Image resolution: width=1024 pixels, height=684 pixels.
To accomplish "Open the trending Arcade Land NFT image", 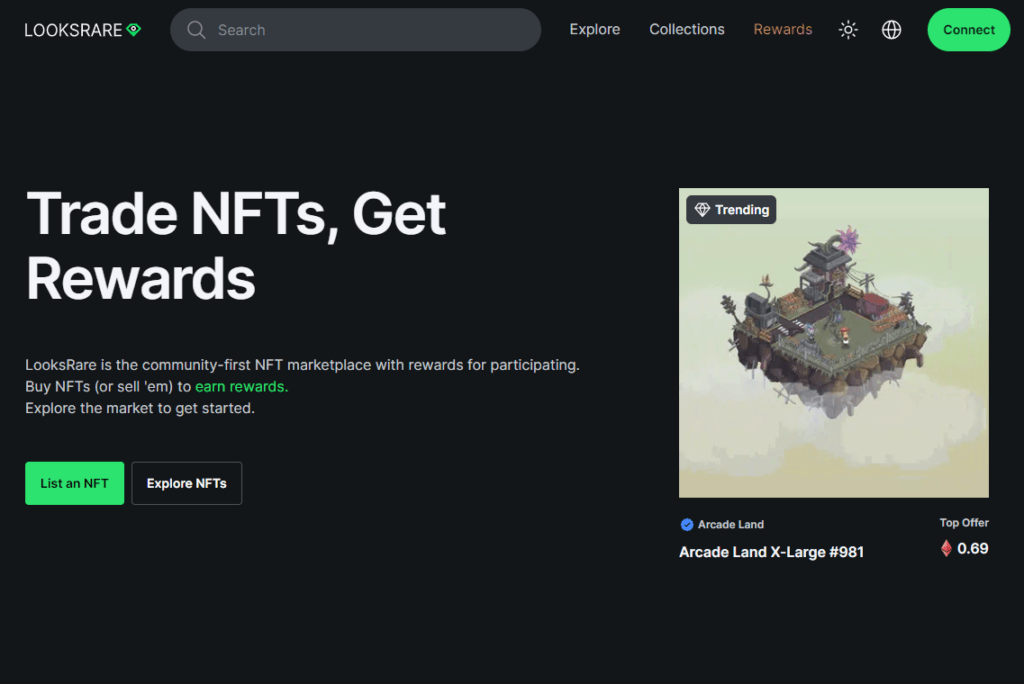I will click(833, 343).
